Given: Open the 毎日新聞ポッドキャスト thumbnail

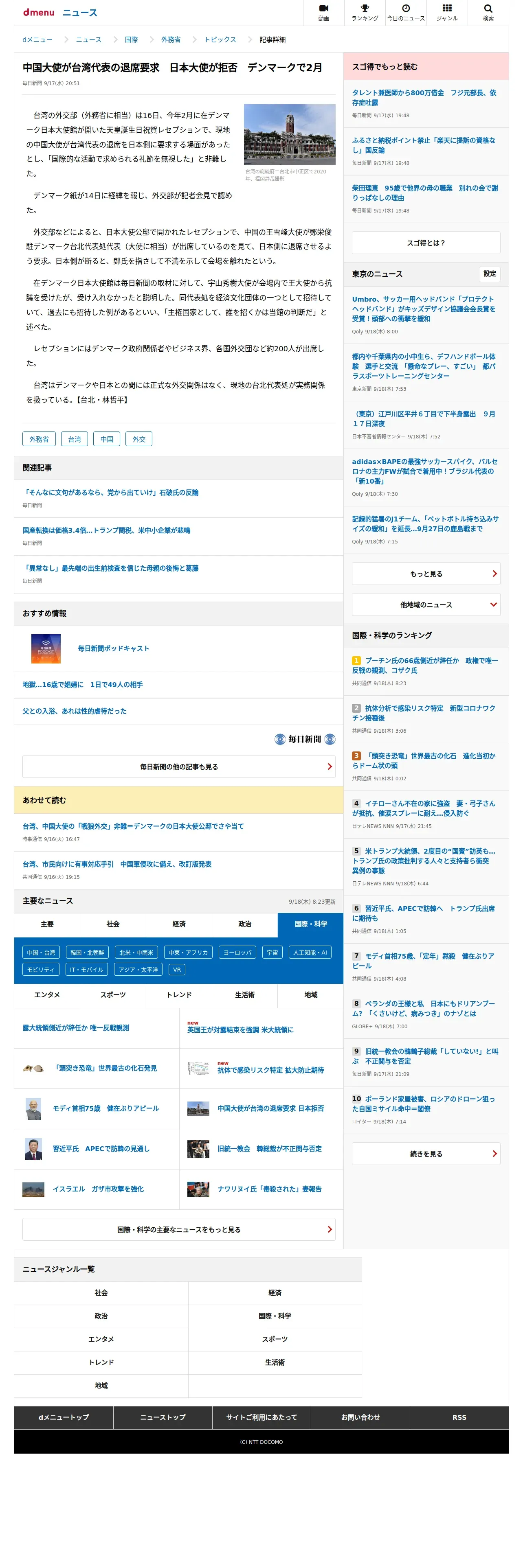Looking at the screenshot, I should 46,648.
